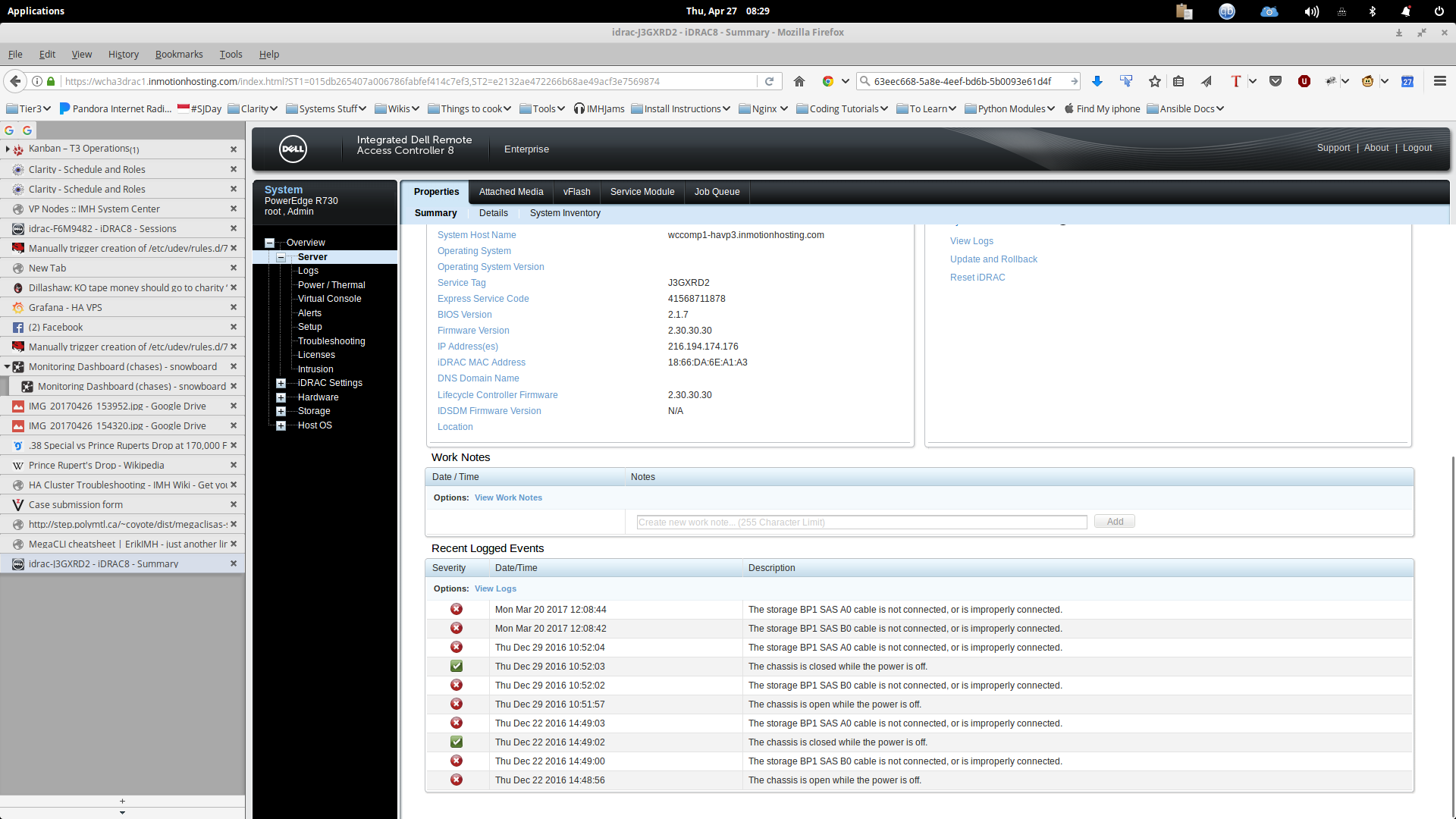Click the system volume icon
Viewport: 1456px width, 819px height.
tap(1311, 11)
